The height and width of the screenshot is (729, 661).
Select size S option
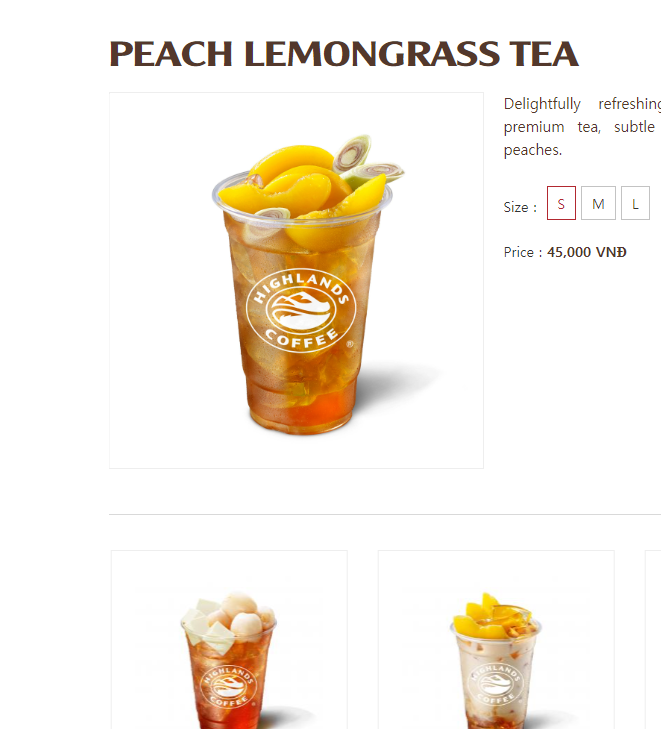tap(561, 203)
